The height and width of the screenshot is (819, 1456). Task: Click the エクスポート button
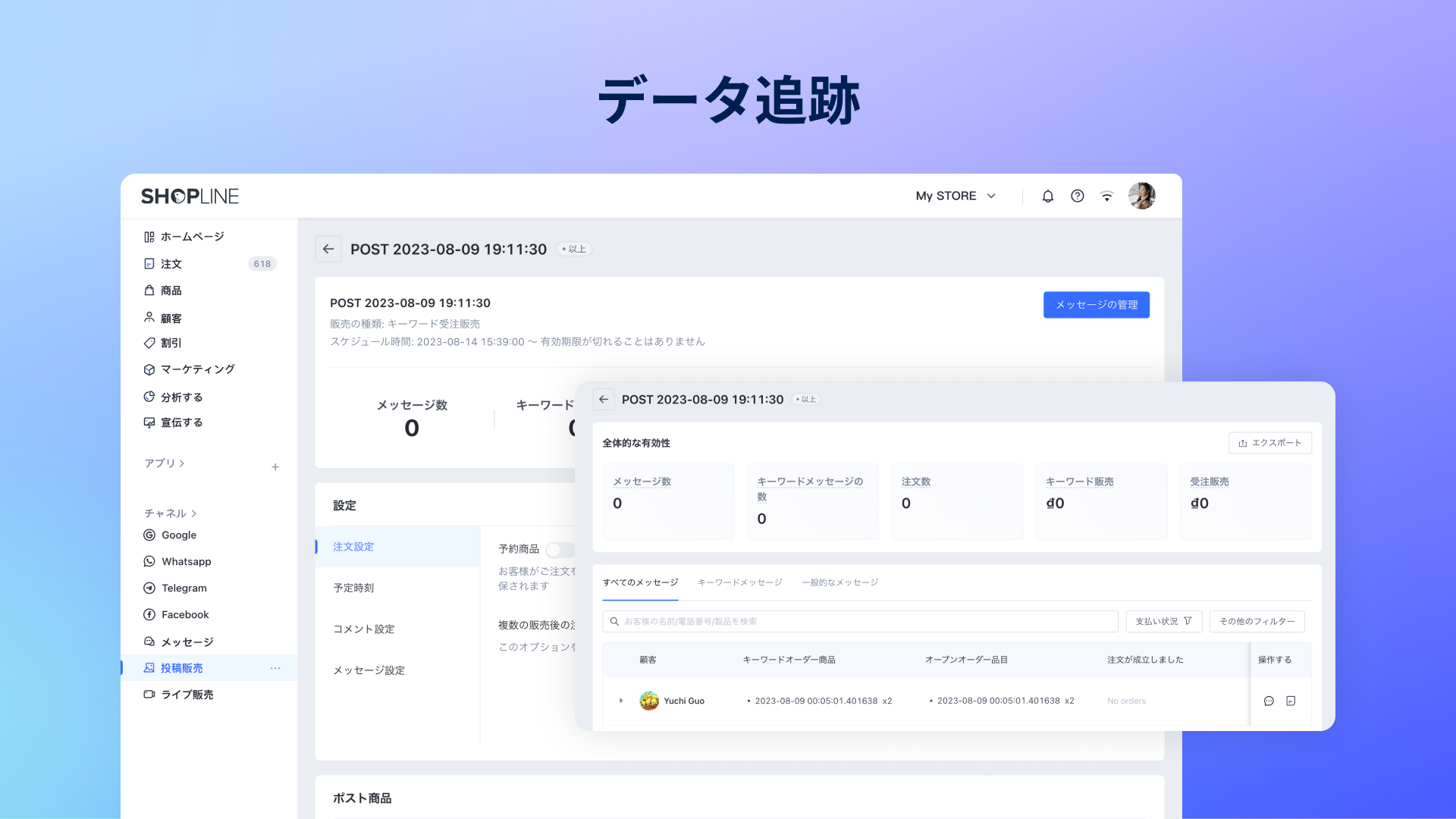point(1269,443)
